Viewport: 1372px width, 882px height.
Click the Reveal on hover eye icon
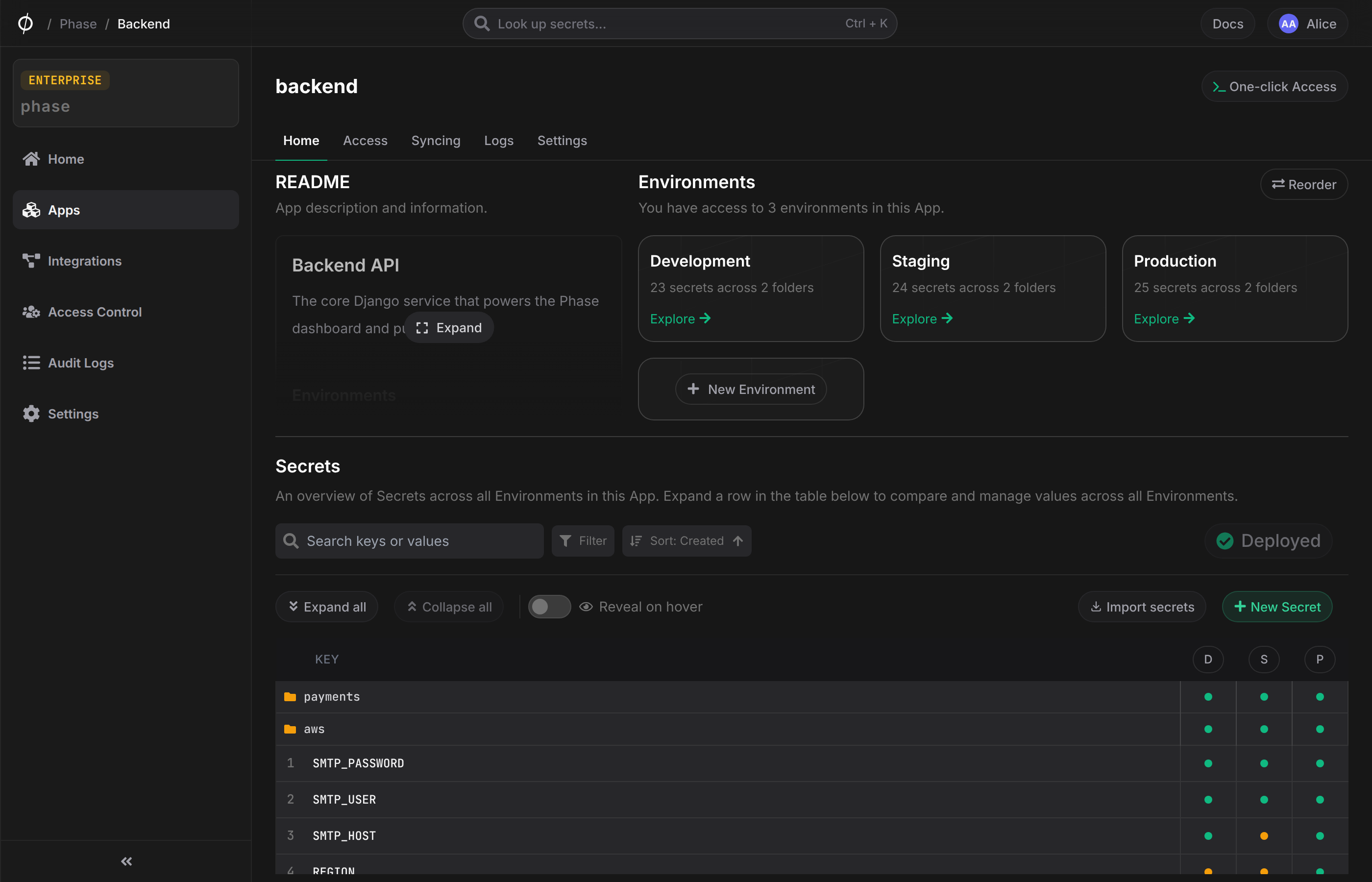click(586, 607)
